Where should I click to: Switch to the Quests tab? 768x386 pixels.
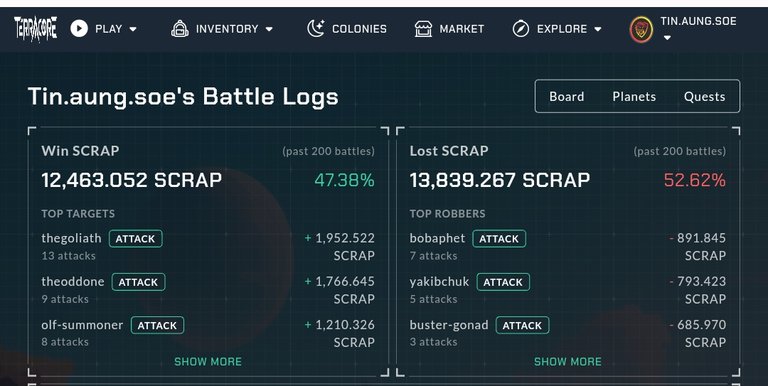(704, 96)
